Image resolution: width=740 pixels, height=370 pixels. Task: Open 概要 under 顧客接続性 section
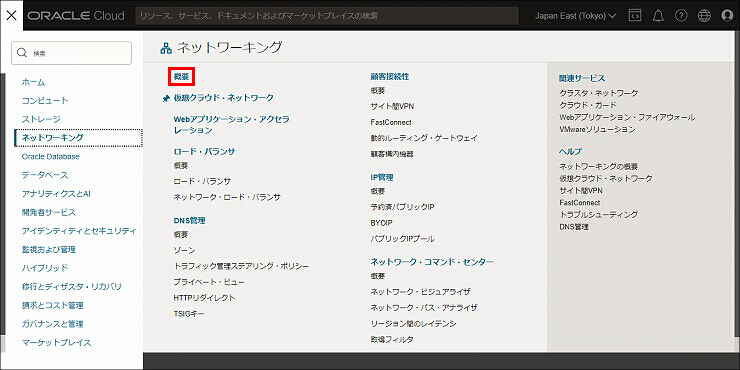click(x=378, y=91)
